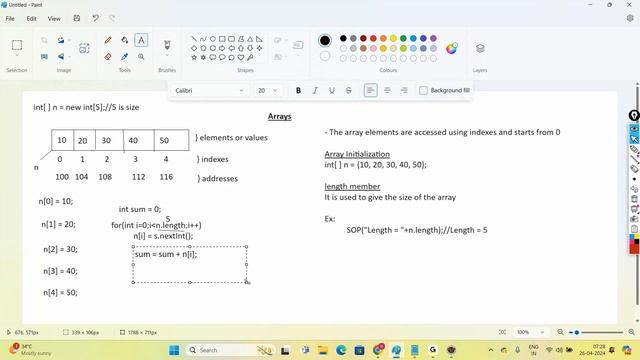The height and width of the screenshot is (360, 640).
Task: Open Microsoft Edge from the taskbar
Action: (x=341, y=350)
